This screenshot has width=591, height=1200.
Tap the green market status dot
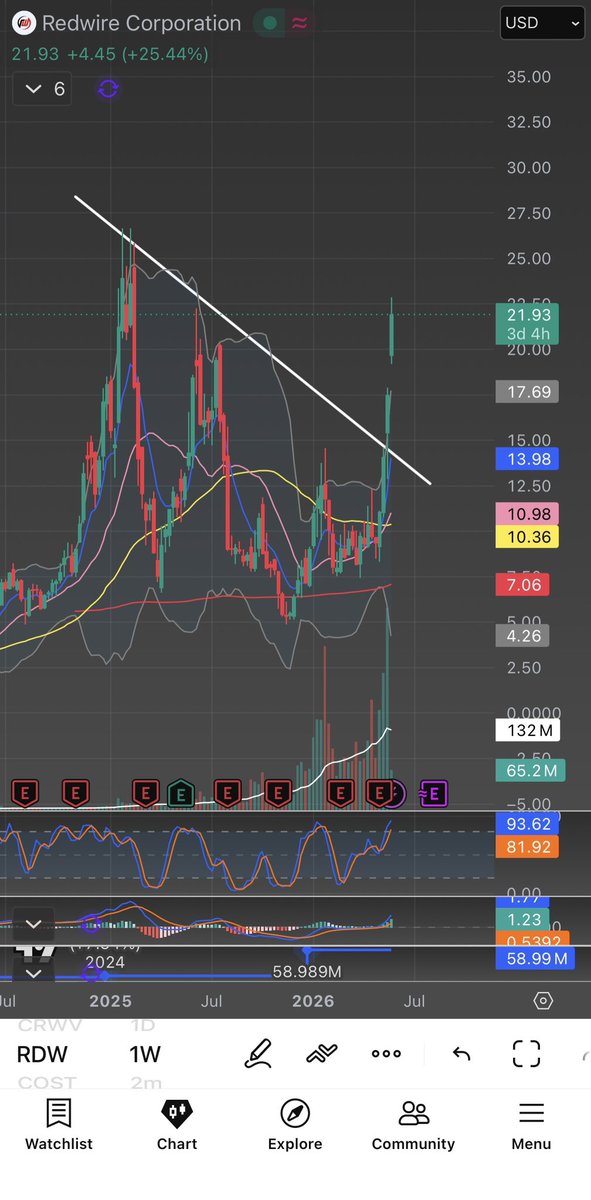pyautogui.click(x=269, y=23)
